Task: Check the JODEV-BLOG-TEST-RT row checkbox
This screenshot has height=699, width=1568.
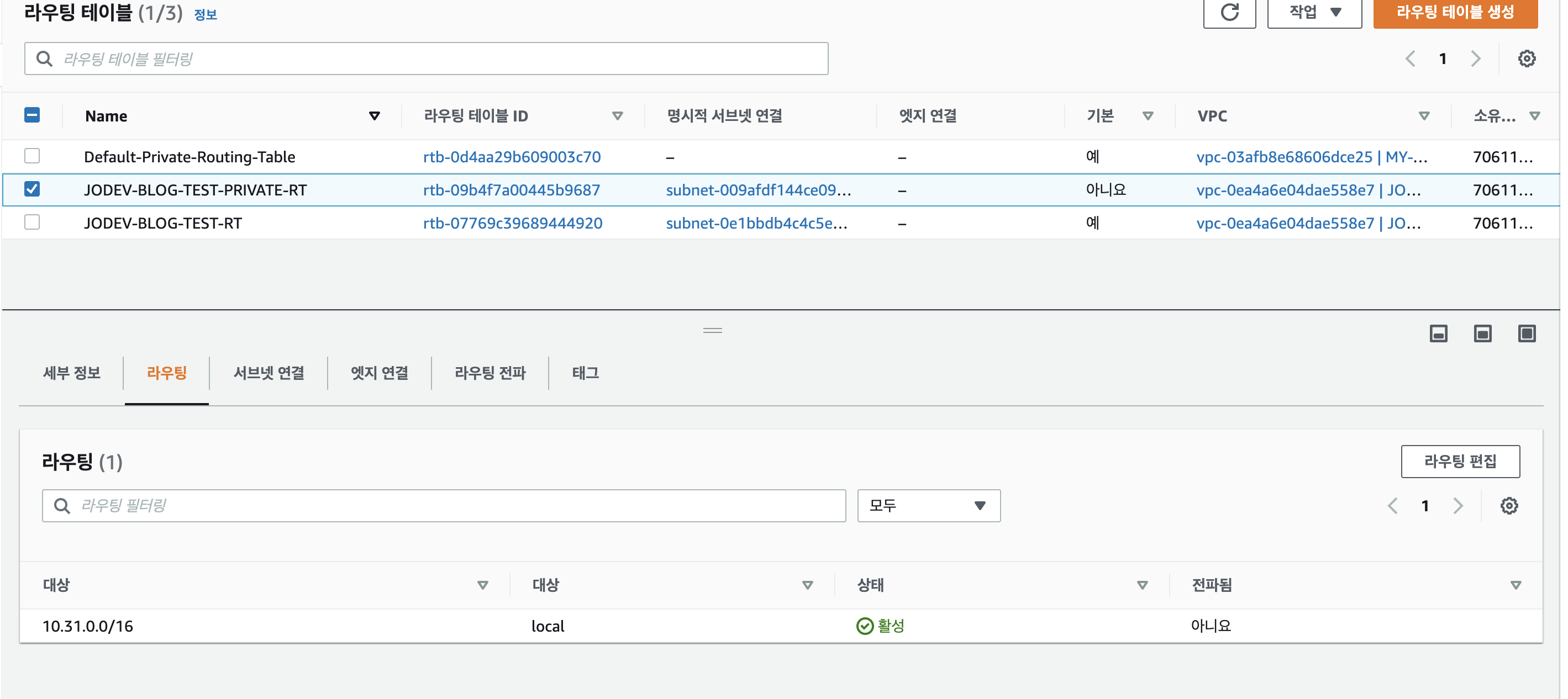Action: 32,223
